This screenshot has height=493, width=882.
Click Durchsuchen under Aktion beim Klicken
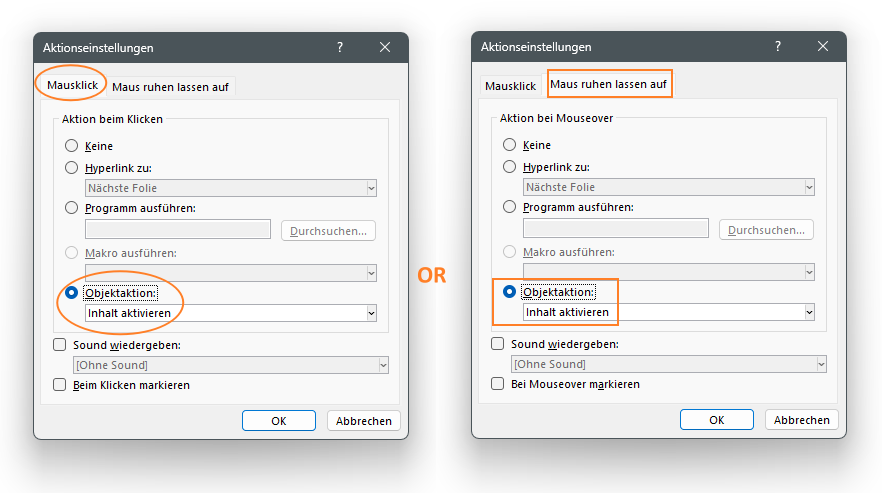tap(328, 231)
